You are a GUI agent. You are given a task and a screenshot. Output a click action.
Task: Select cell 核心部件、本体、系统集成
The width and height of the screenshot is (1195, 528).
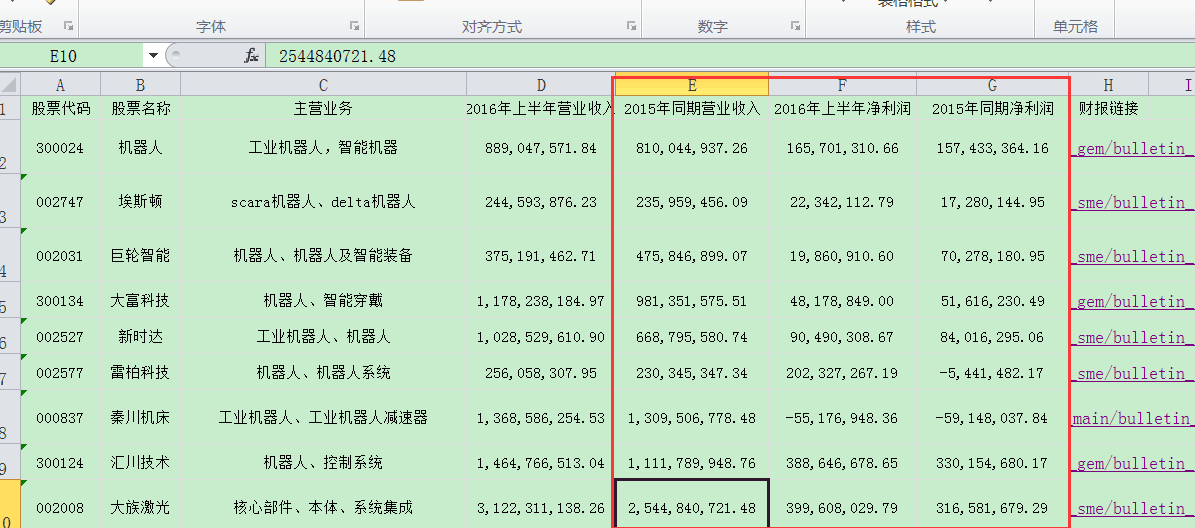click(x=323, y=507)
